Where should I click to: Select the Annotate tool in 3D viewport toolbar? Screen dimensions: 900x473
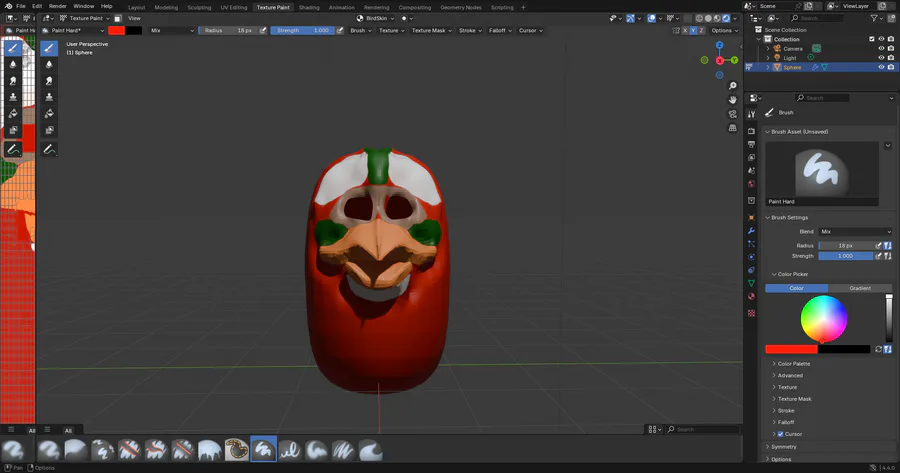[49, 149]
